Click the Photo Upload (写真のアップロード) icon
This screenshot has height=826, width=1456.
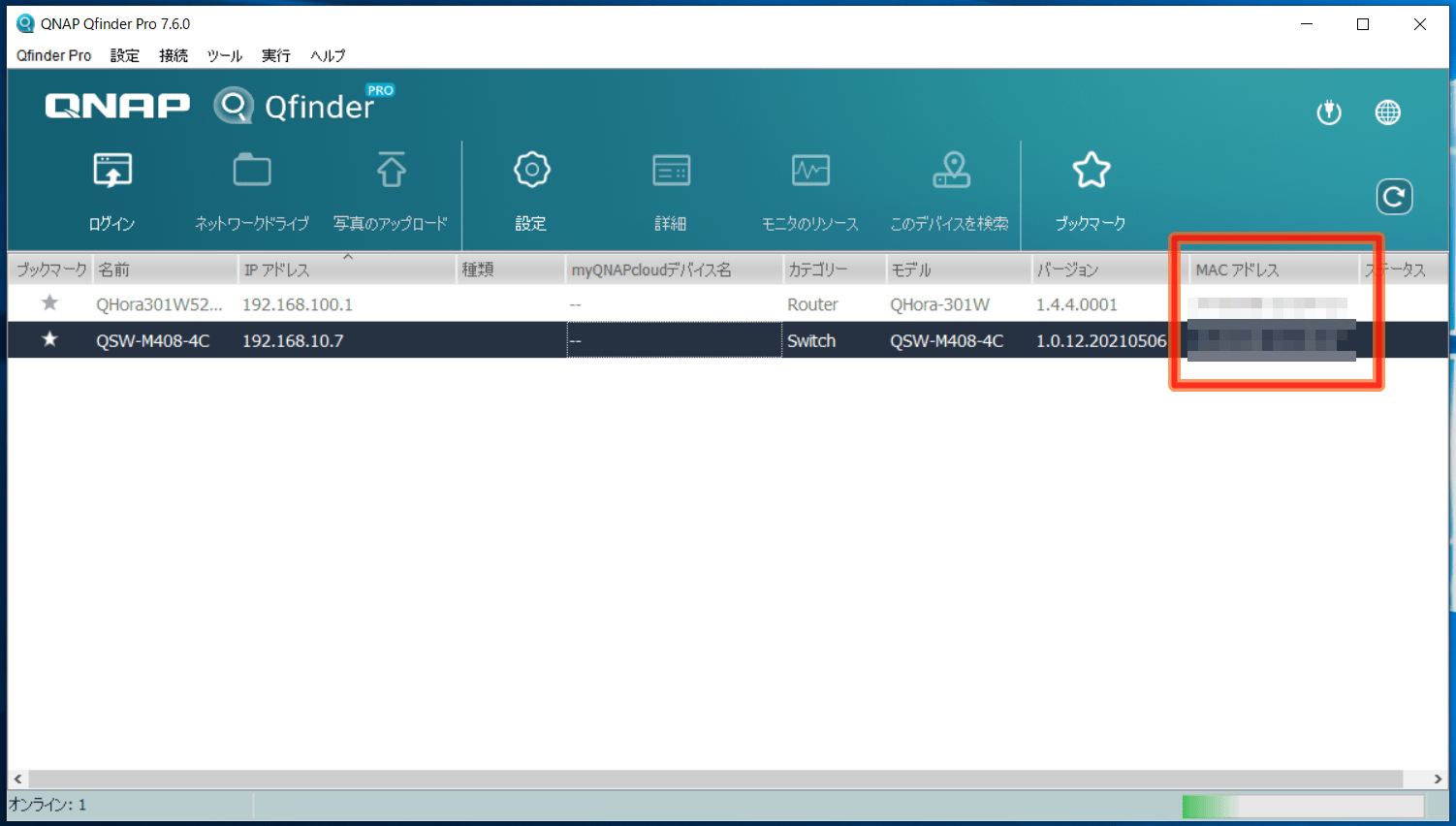click(391, 171)
